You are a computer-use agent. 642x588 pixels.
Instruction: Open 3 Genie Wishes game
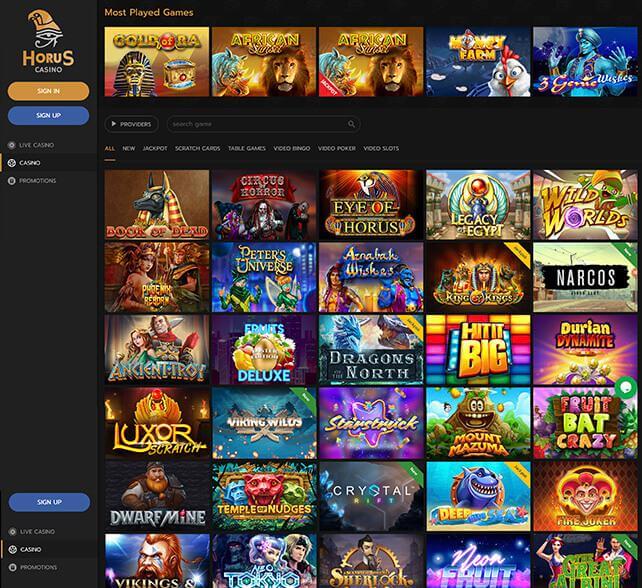585,62
